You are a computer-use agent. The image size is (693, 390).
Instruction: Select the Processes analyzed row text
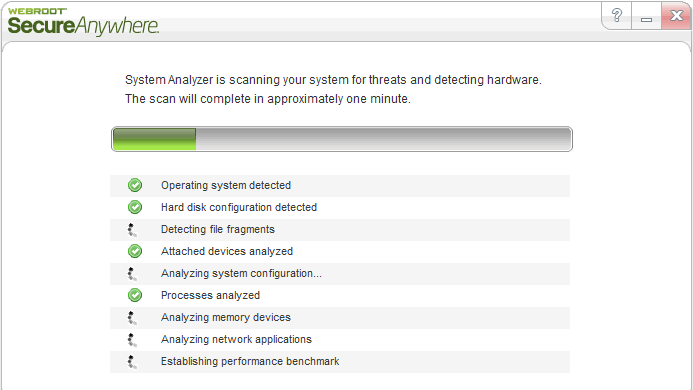(210, 295)
